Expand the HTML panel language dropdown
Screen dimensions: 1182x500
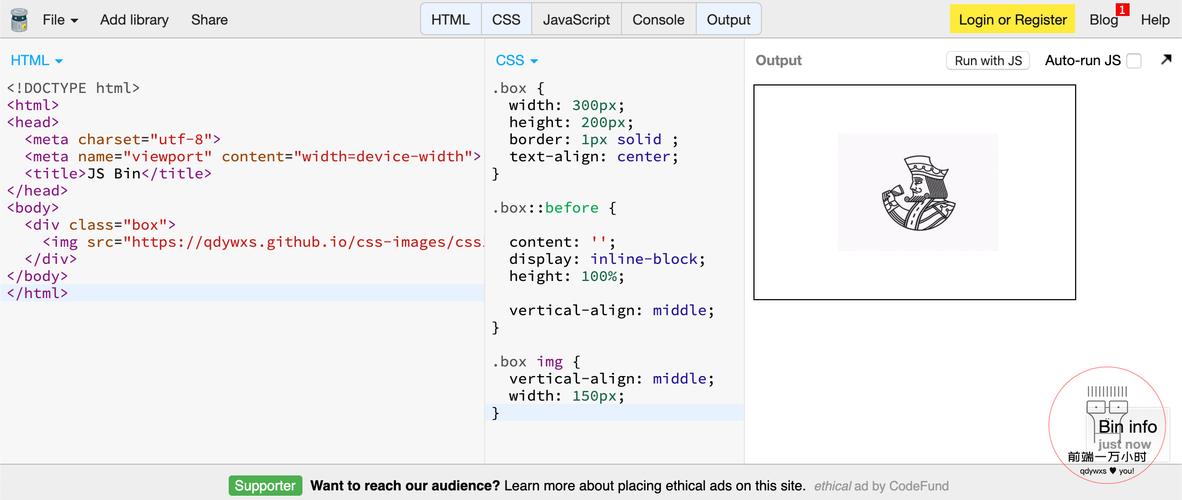tap(36, 60)
